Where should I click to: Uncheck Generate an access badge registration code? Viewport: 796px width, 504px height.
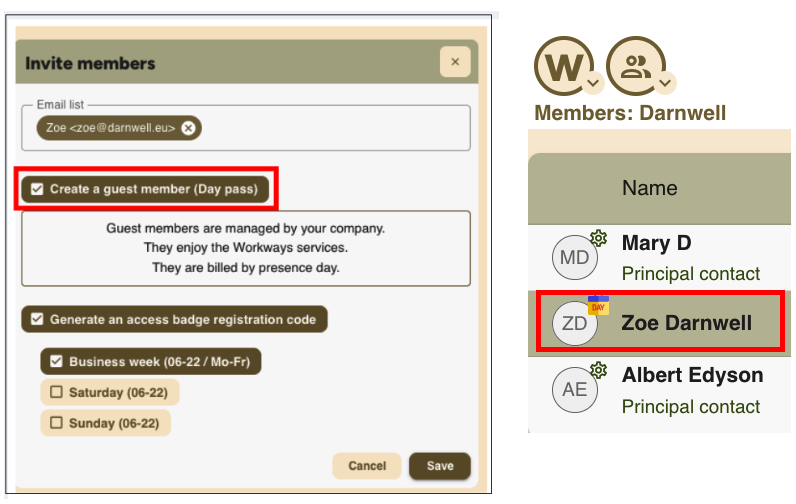[38, 320]
